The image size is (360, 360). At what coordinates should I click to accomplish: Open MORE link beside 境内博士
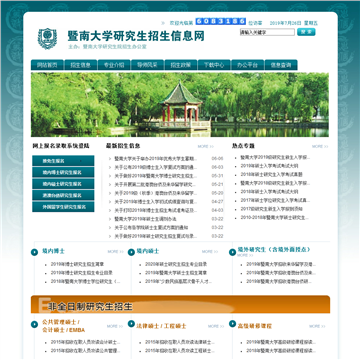[115, 252]
